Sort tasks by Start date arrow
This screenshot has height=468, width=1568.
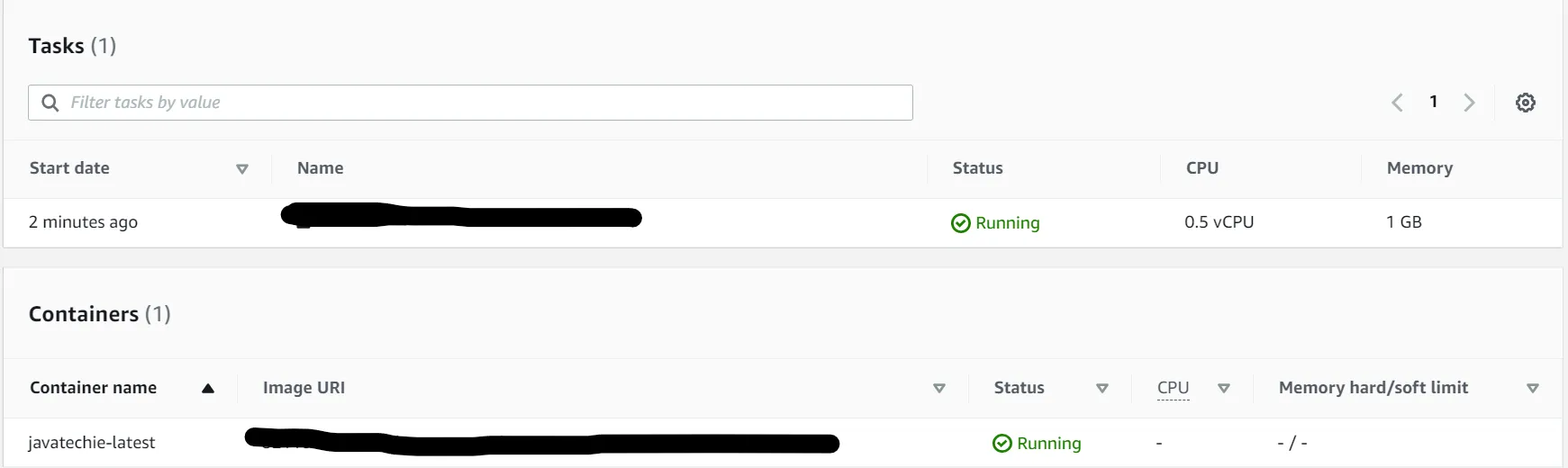point(241,169)
